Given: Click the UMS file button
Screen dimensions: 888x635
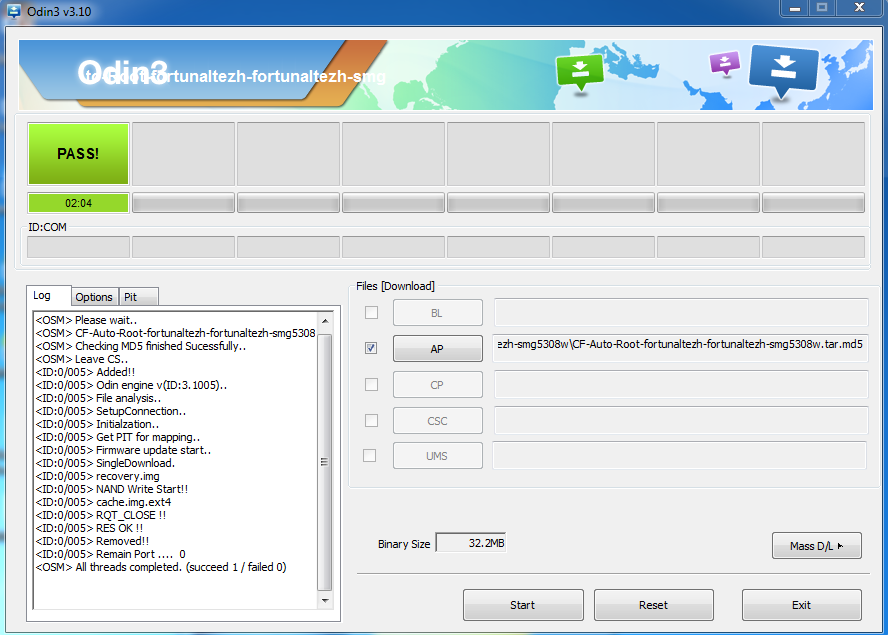Looking at the screenshot, I should (438, 455).
